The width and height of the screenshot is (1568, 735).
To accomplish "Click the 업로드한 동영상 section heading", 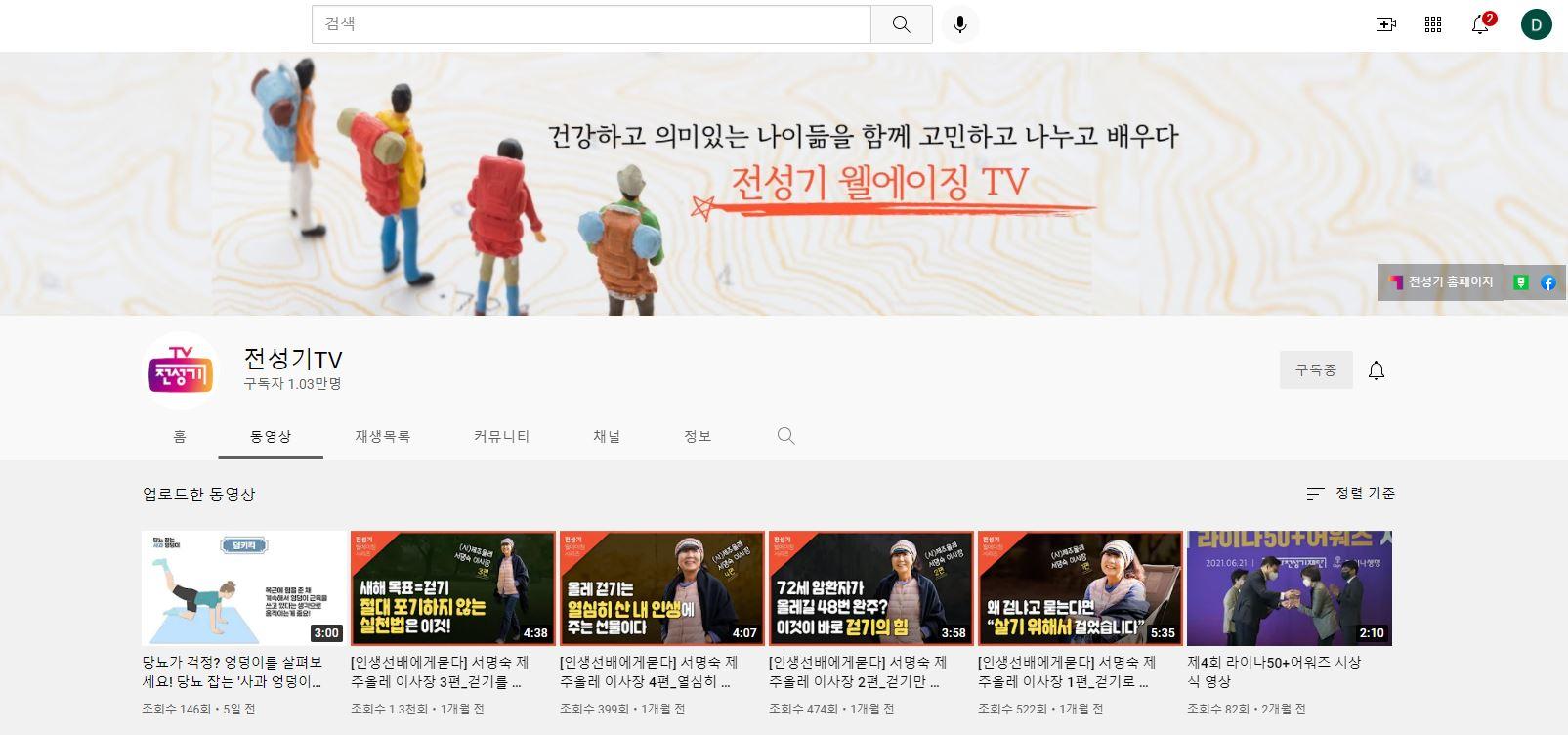I will [x=199, y=494].
